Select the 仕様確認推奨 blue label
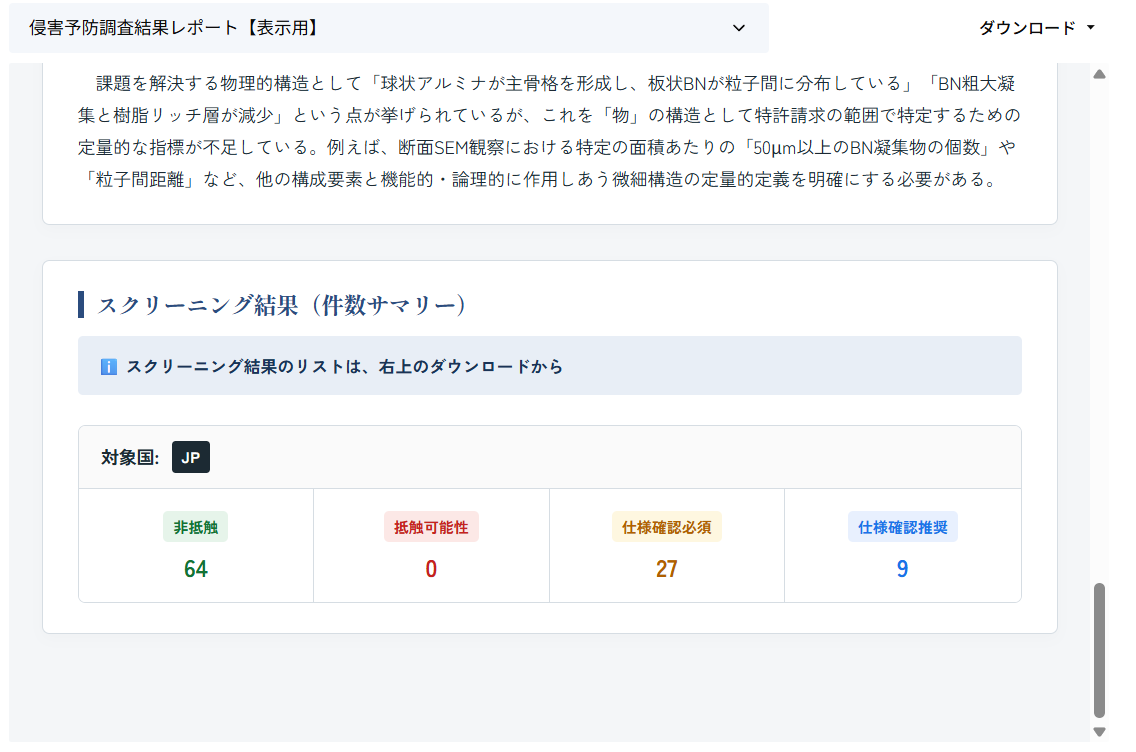 903,527
